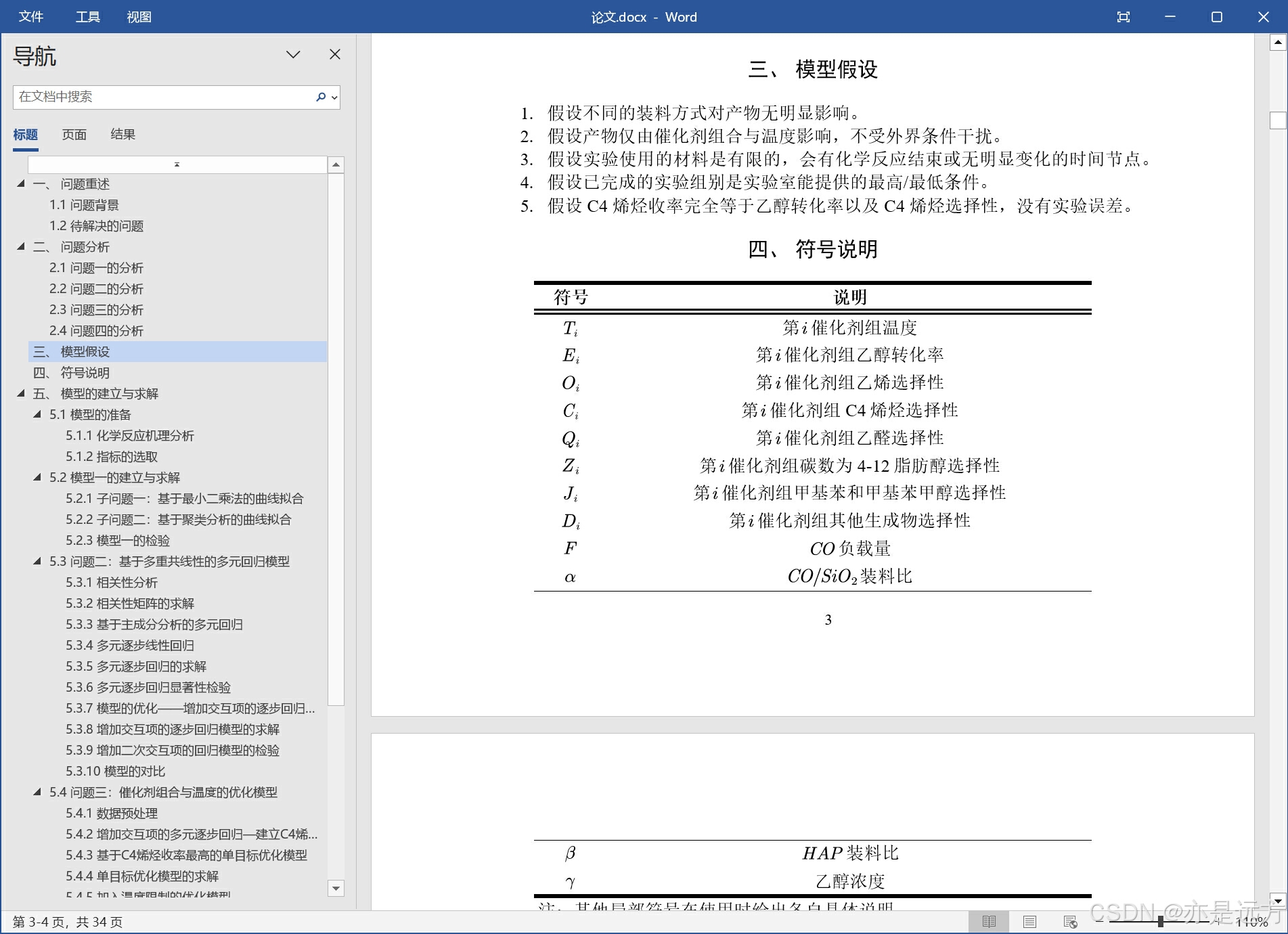Collapse the 五、模型的建立与求解 heading
Image resolution: width=1288 pixels, height=934 pixels.
tap(21, 393)
